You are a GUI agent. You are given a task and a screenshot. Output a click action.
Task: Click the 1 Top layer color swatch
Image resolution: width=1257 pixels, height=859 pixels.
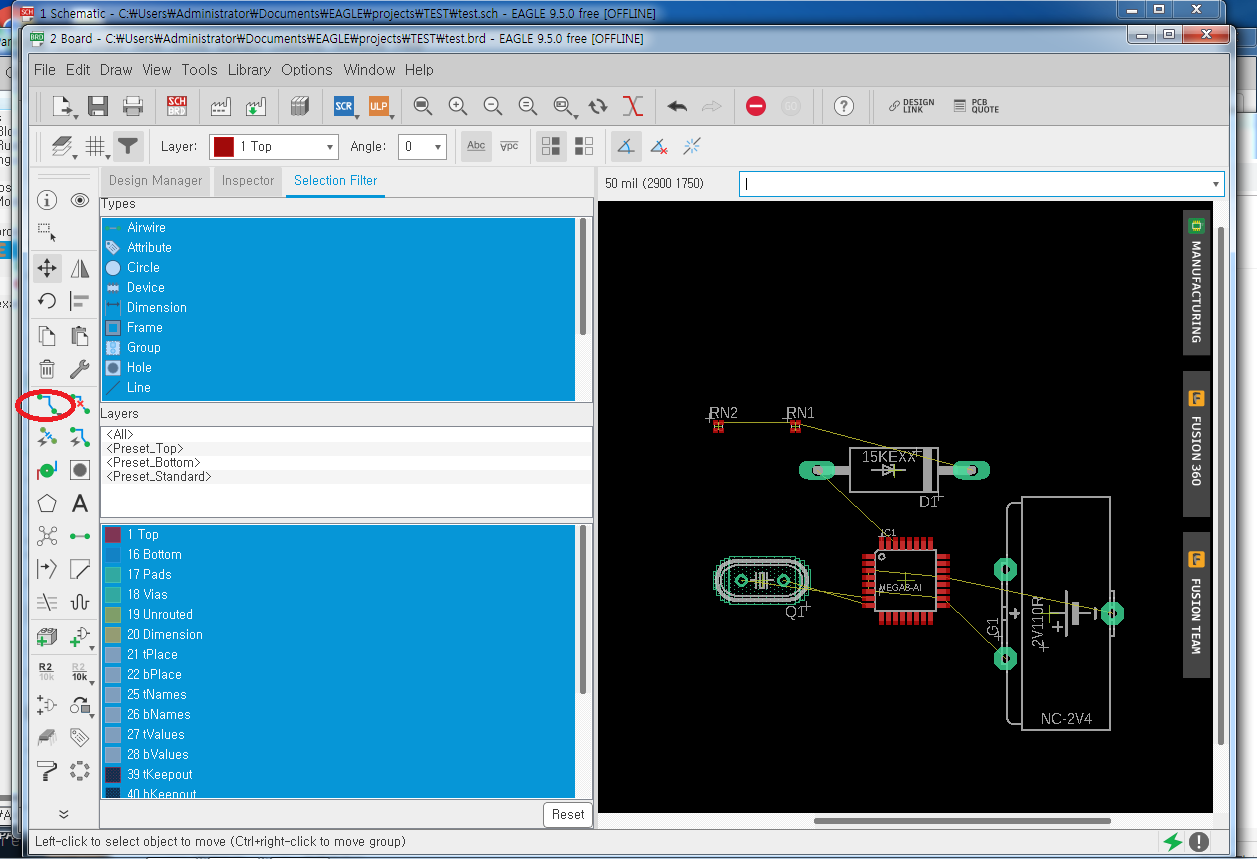[x=113, y=535]
